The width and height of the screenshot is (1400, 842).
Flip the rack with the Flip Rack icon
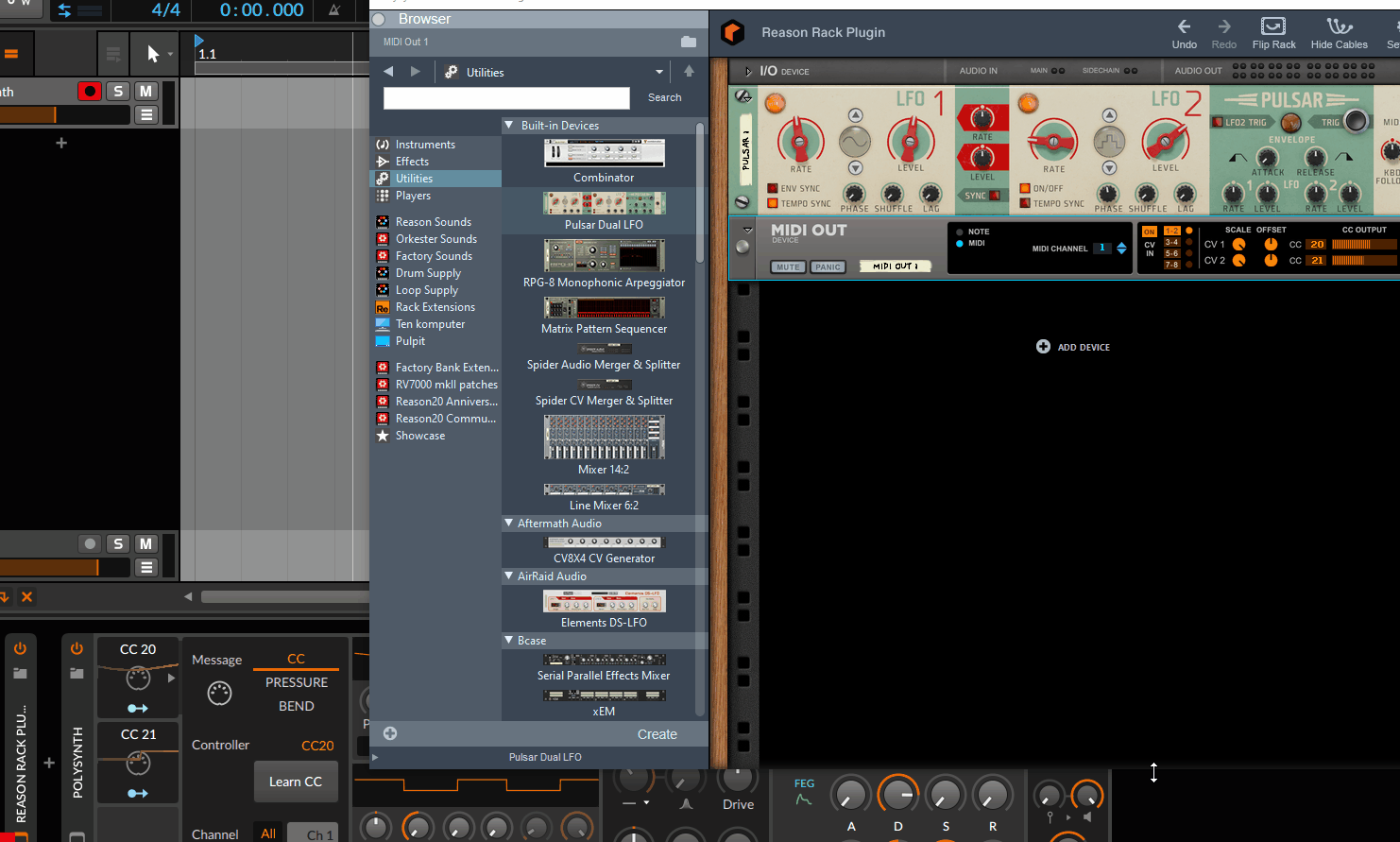(x=1273, y=26)
